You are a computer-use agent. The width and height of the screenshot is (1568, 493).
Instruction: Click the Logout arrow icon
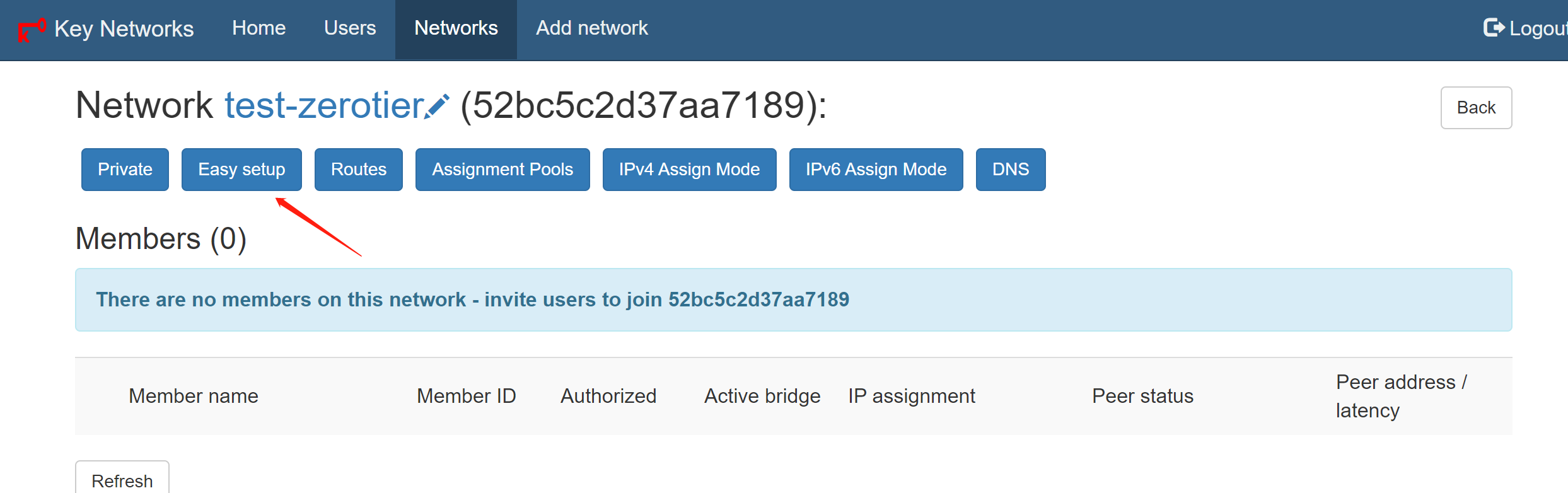(1494, 28)
